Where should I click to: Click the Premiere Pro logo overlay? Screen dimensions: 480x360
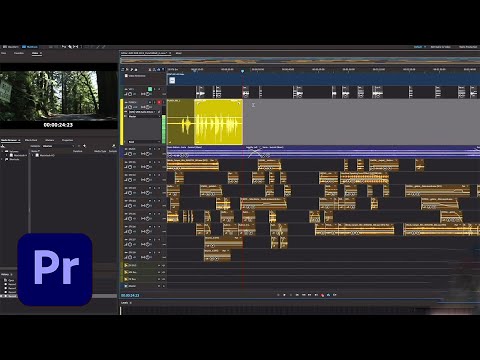click(x=55, y=269)
